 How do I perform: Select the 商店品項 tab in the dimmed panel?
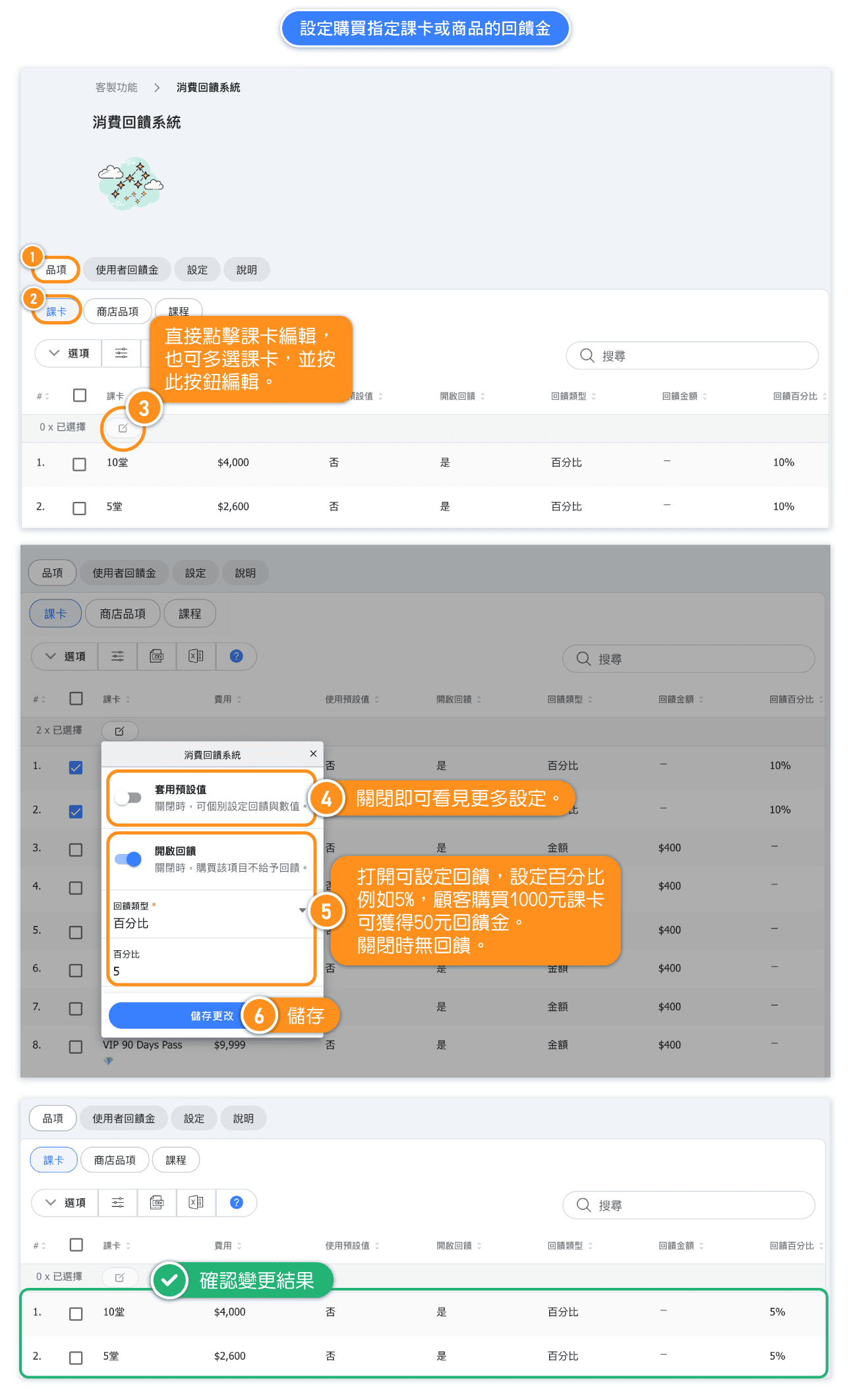tap(123, 614)
